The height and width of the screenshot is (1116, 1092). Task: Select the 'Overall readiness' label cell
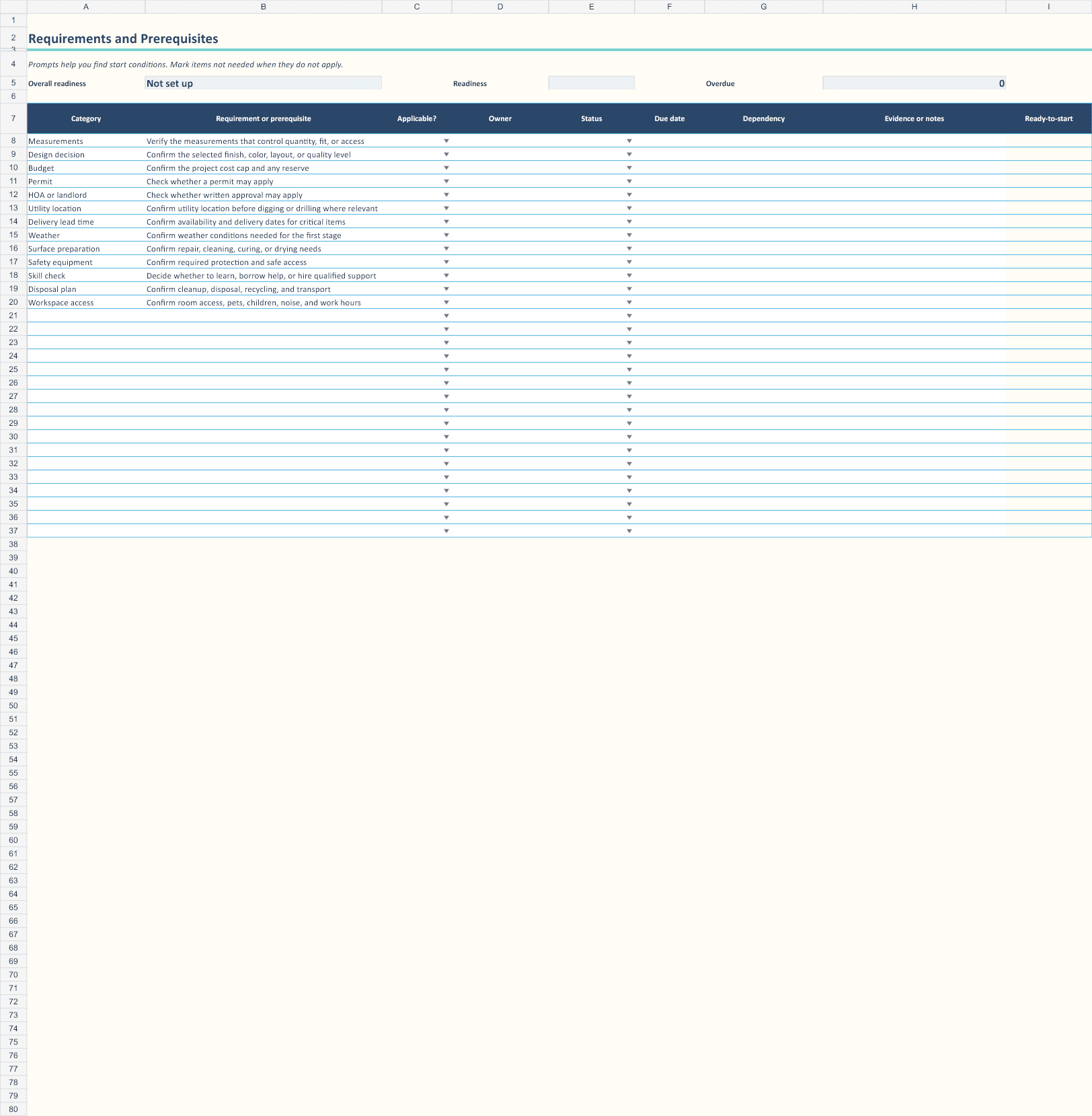[86, 83]
